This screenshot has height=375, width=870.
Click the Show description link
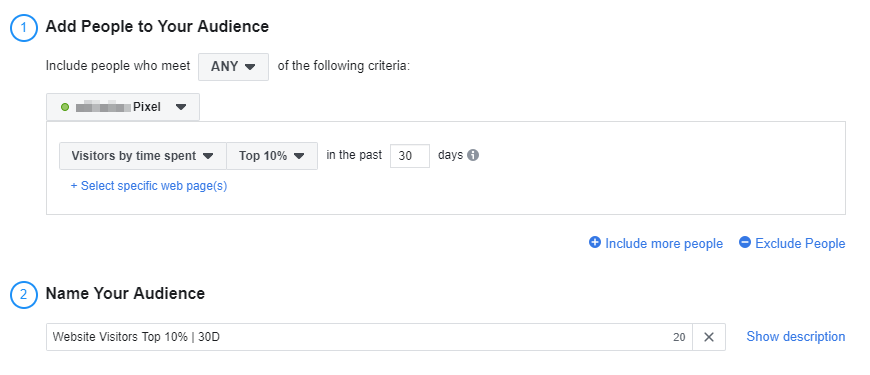(x=796, y=337)
